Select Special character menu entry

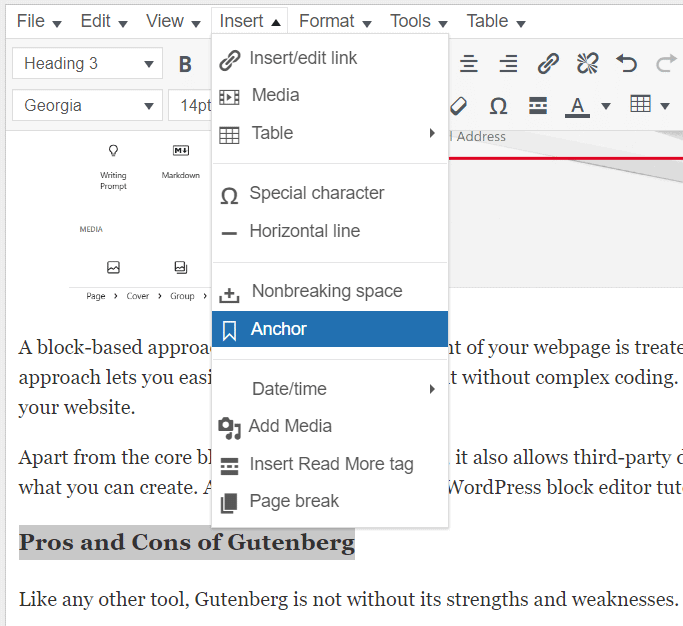(330, 193)
